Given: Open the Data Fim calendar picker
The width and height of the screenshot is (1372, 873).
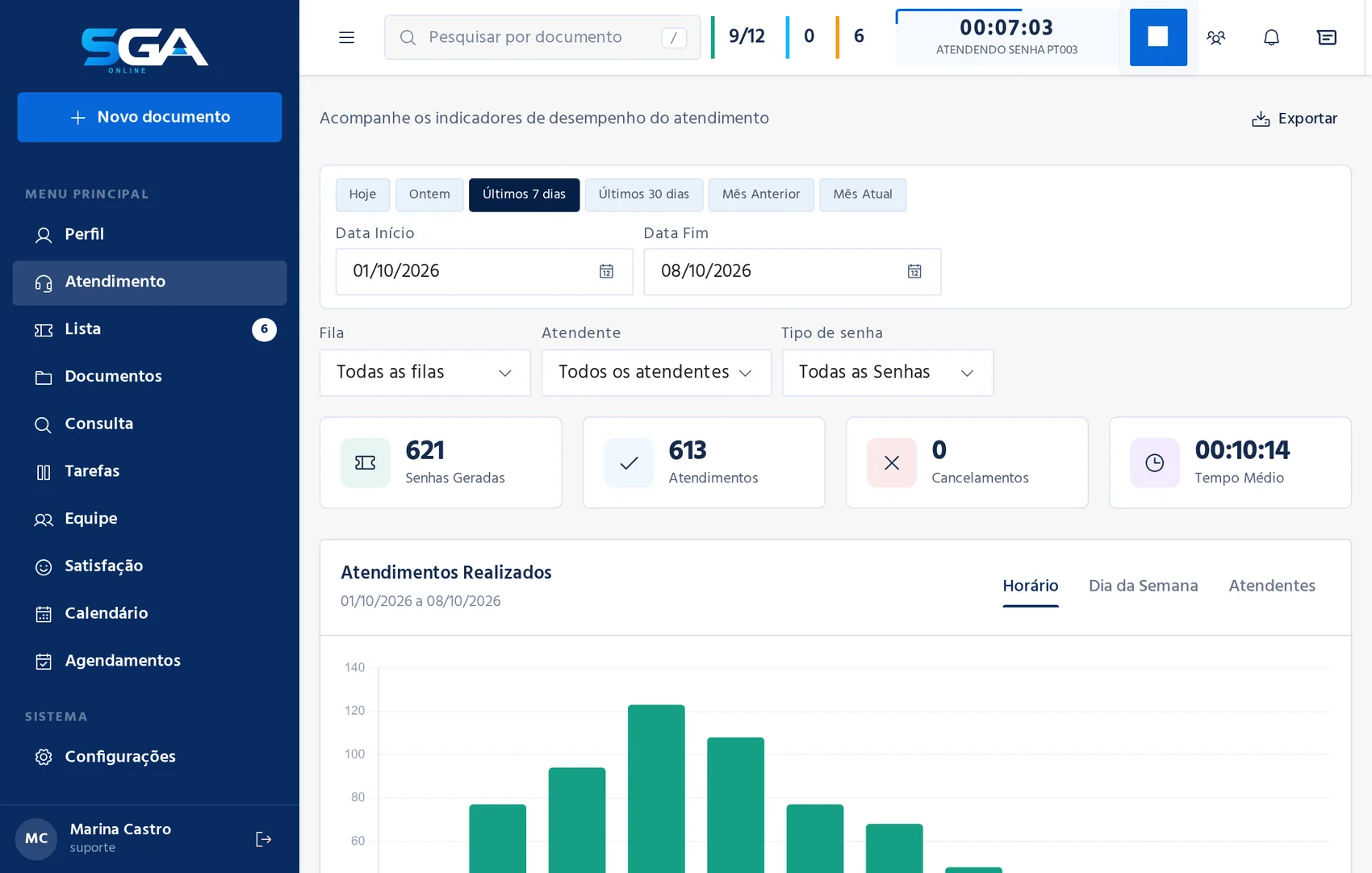Looking at the screenshot, I should coord(914,271).
